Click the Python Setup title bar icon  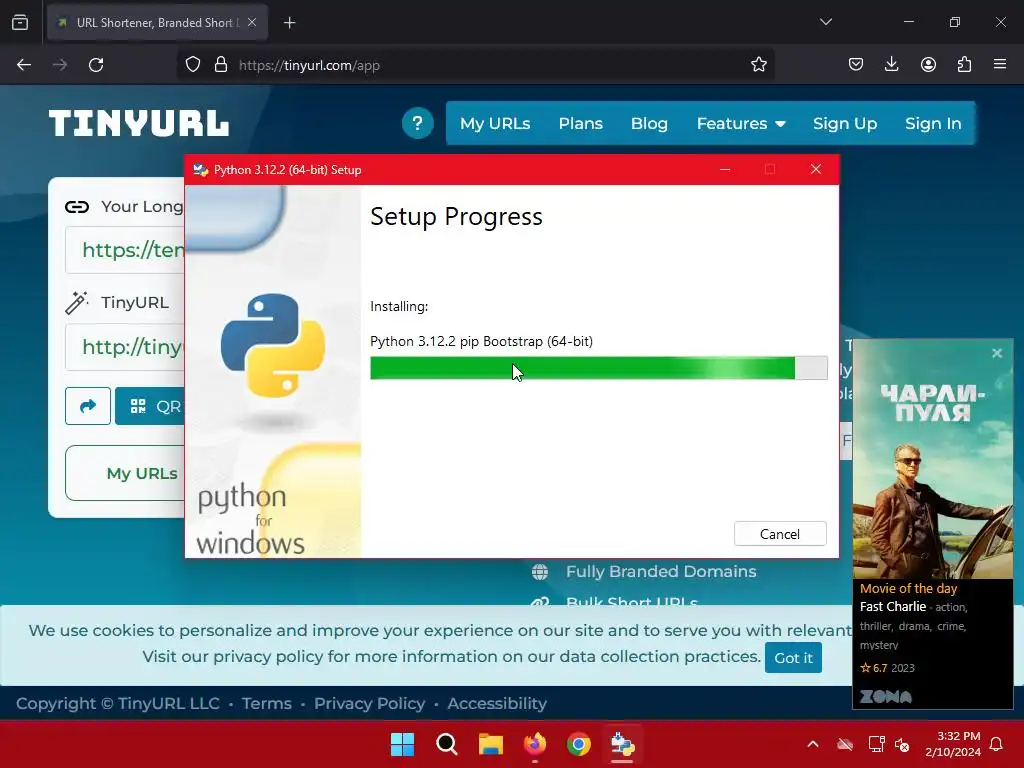[x=200, y=170]
